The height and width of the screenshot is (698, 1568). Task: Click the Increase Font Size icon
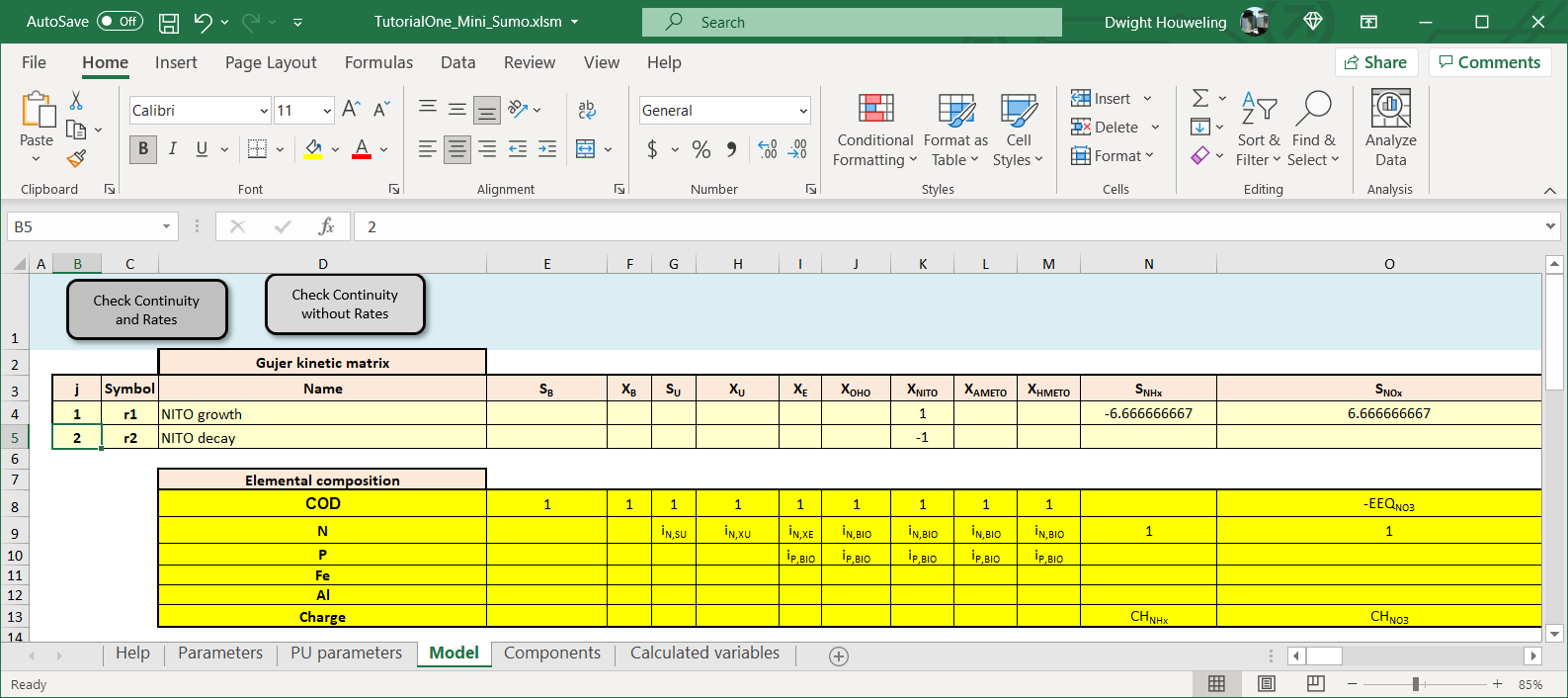[x=351, y=110]
